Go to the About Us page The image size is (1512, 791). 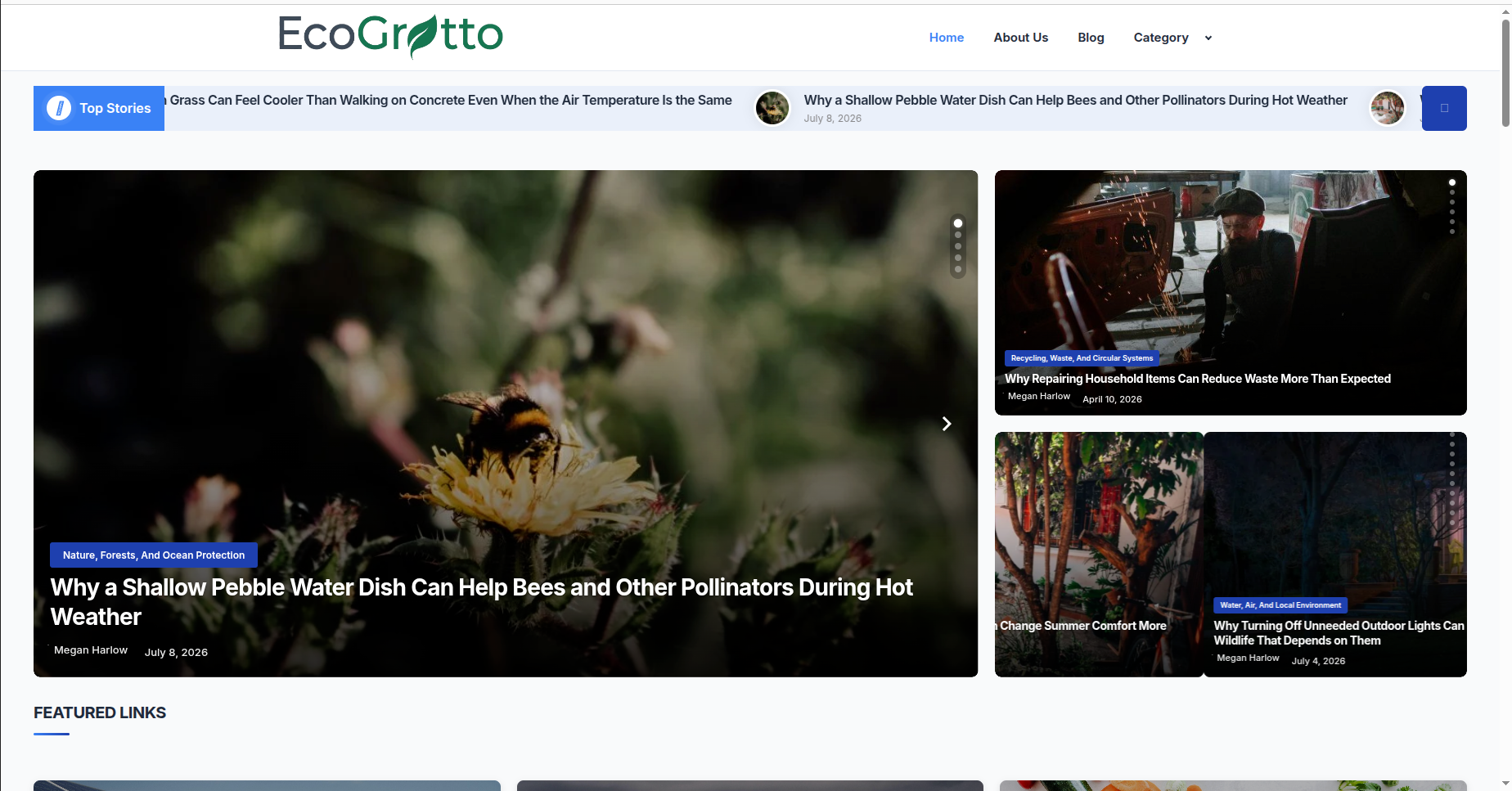(x=1020, y=38)
